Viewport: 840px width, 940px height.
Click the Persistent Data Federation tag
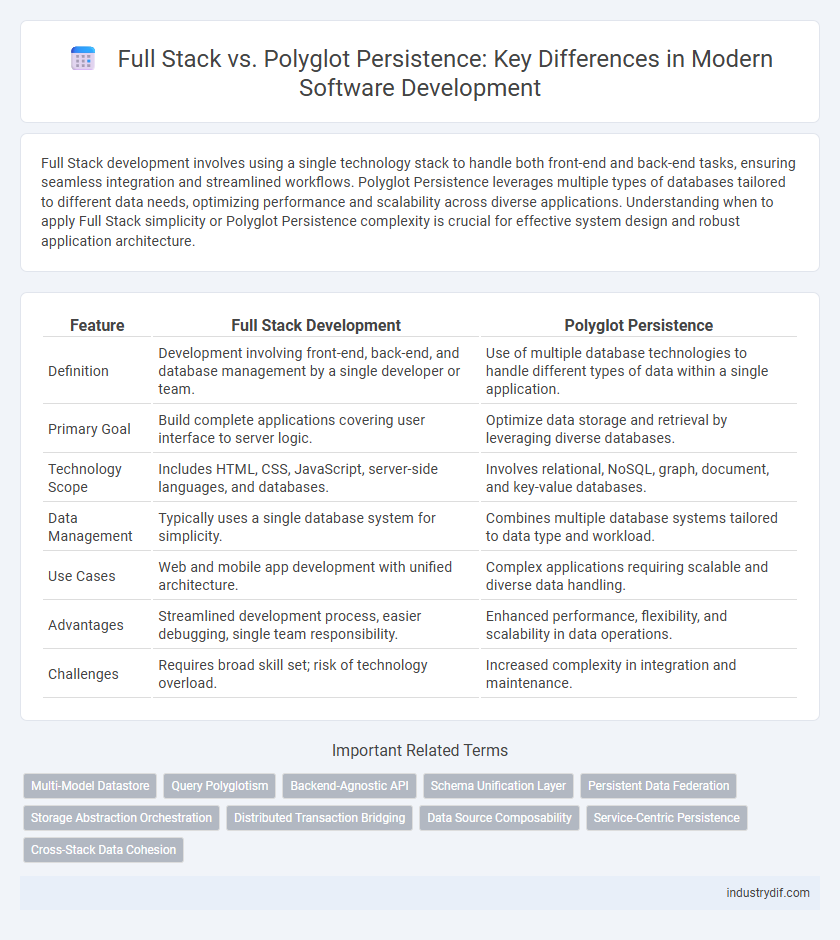point(658,785)
